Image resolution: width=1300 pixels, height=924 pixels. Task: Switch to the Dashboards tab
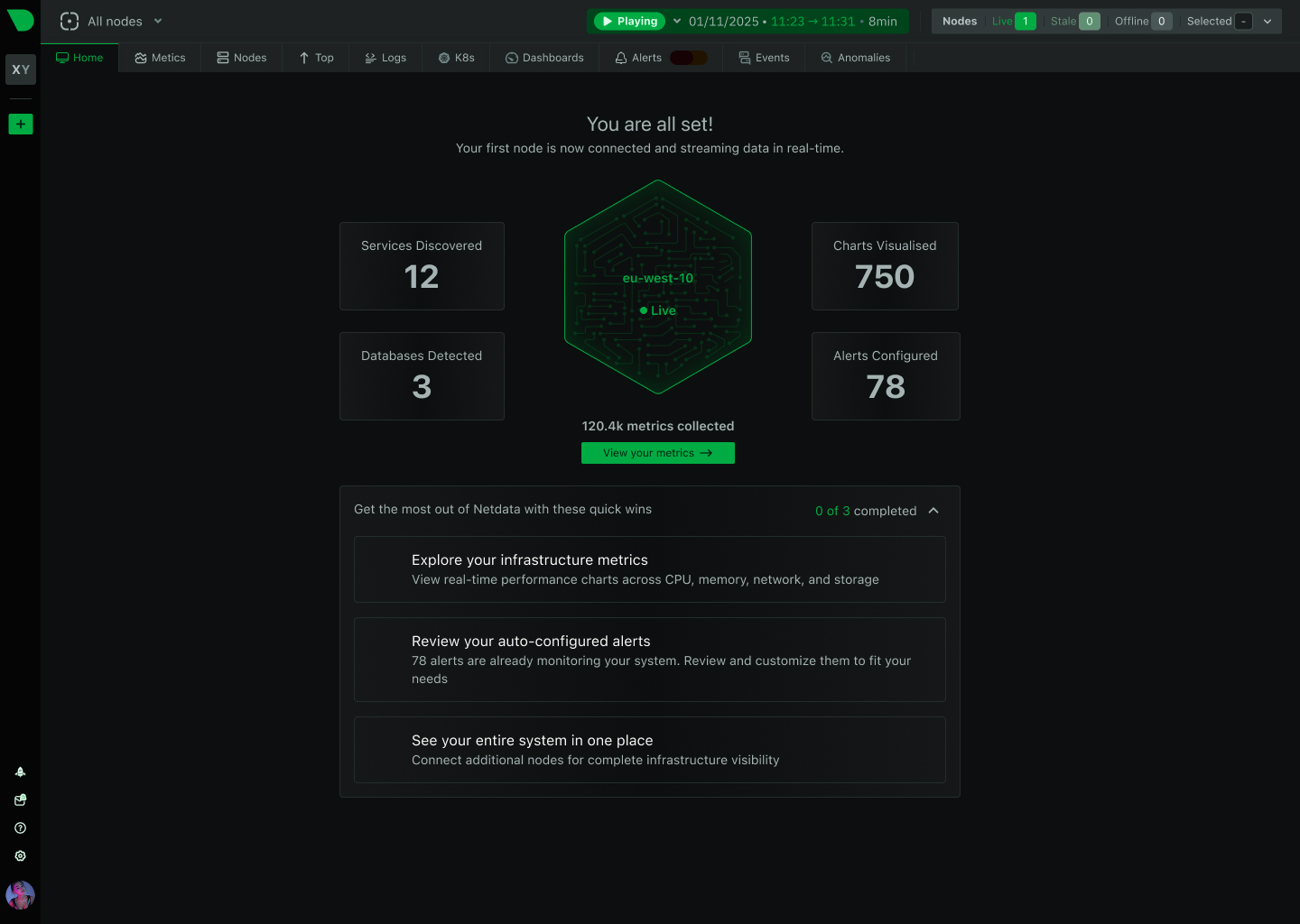544,57
